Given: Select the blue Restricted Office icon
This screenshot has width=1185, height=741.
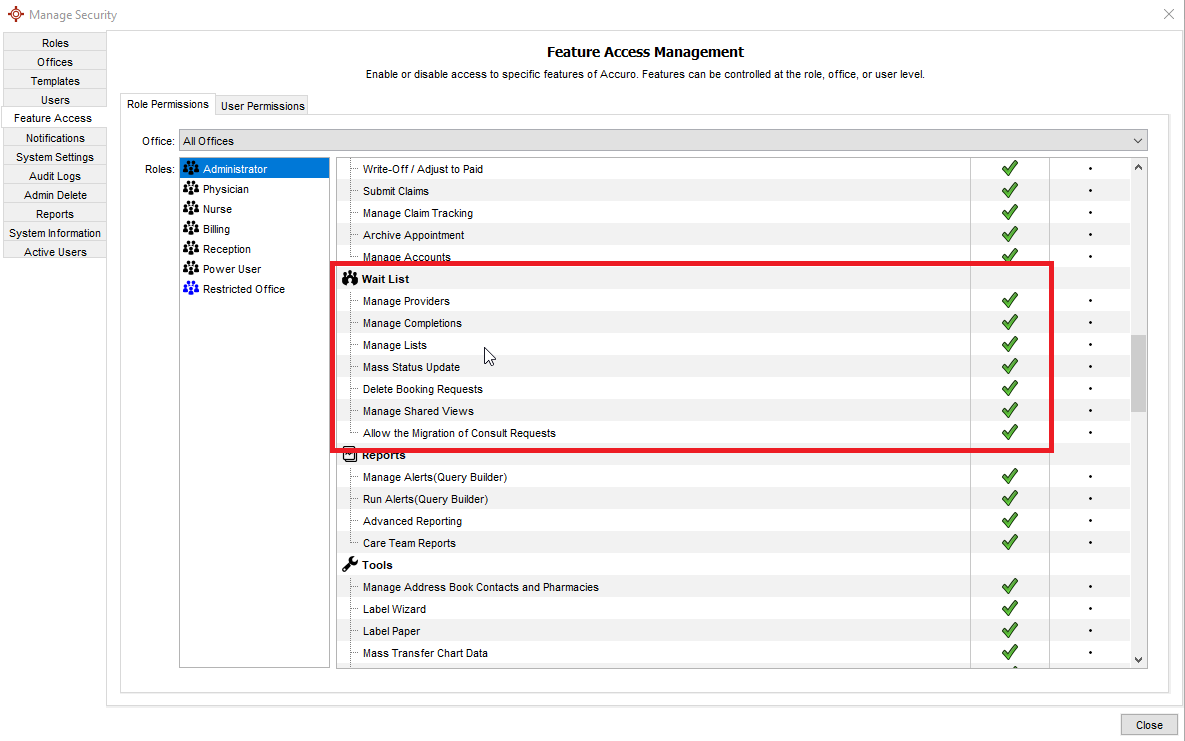Looking at the screenshot, I should pos(191,289).
